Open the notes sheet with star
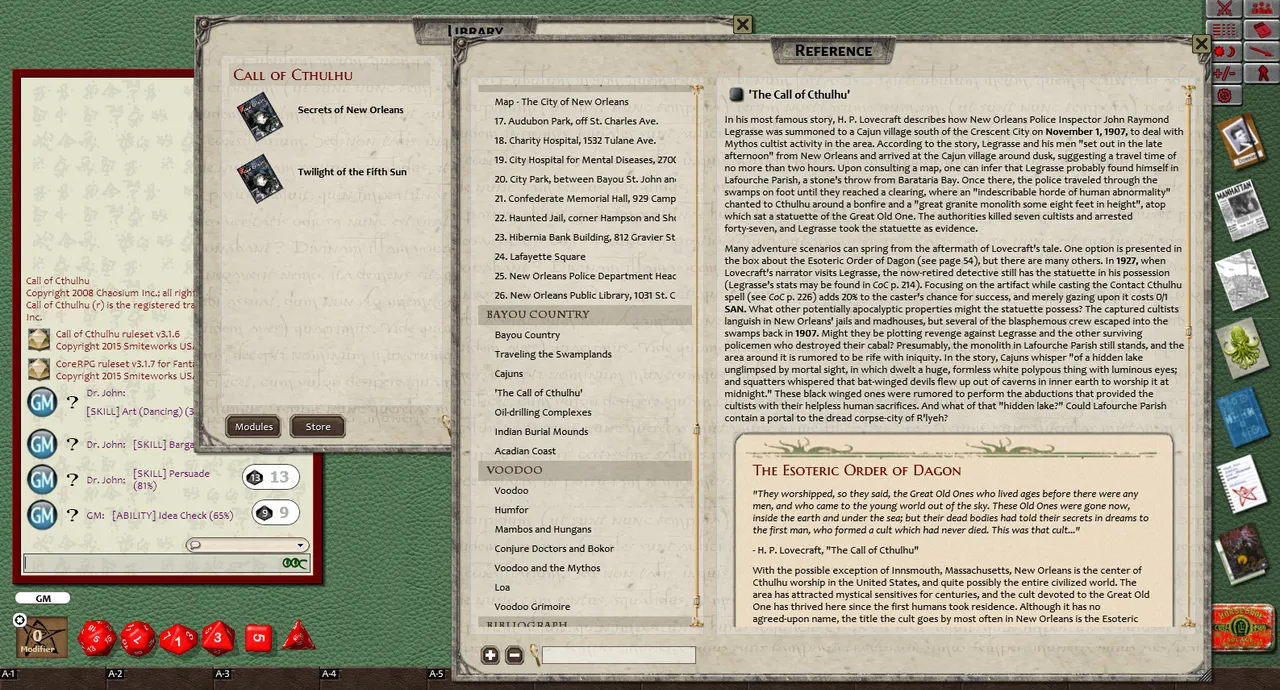This screenshot has width=1280, height=690. click(1241, 484)
